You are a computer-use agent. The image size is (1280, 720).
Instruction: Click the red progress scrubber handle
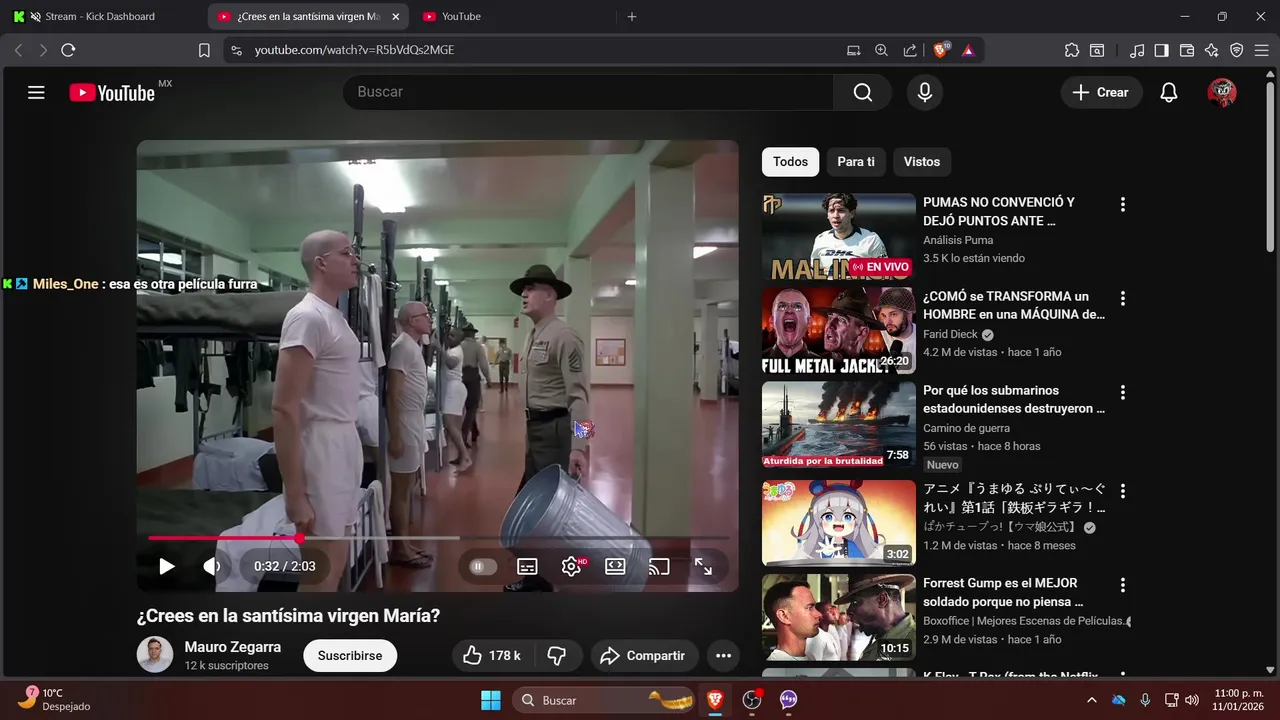pos(299,538)
